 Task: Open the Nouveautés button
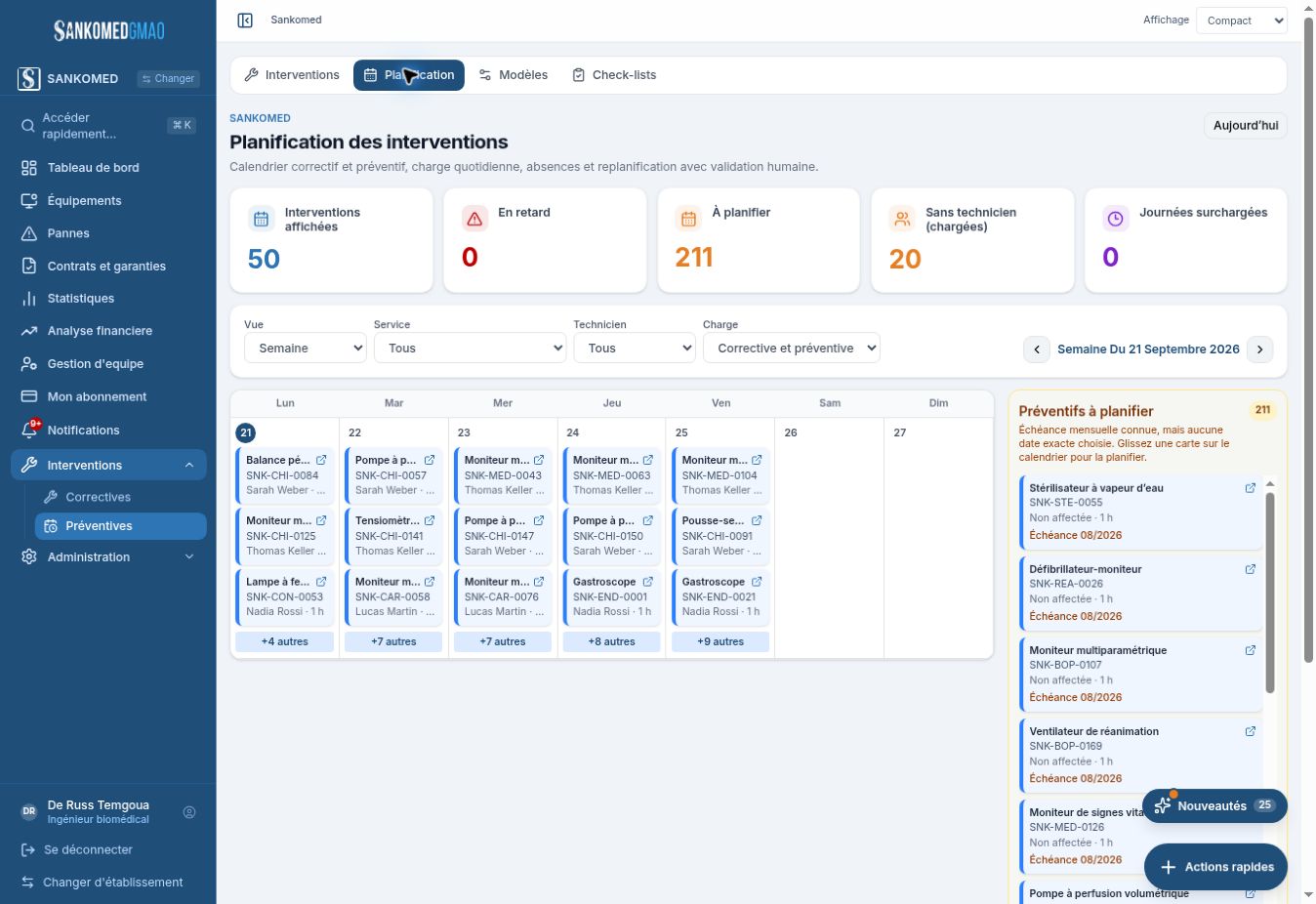click(x=1214, y=805)
